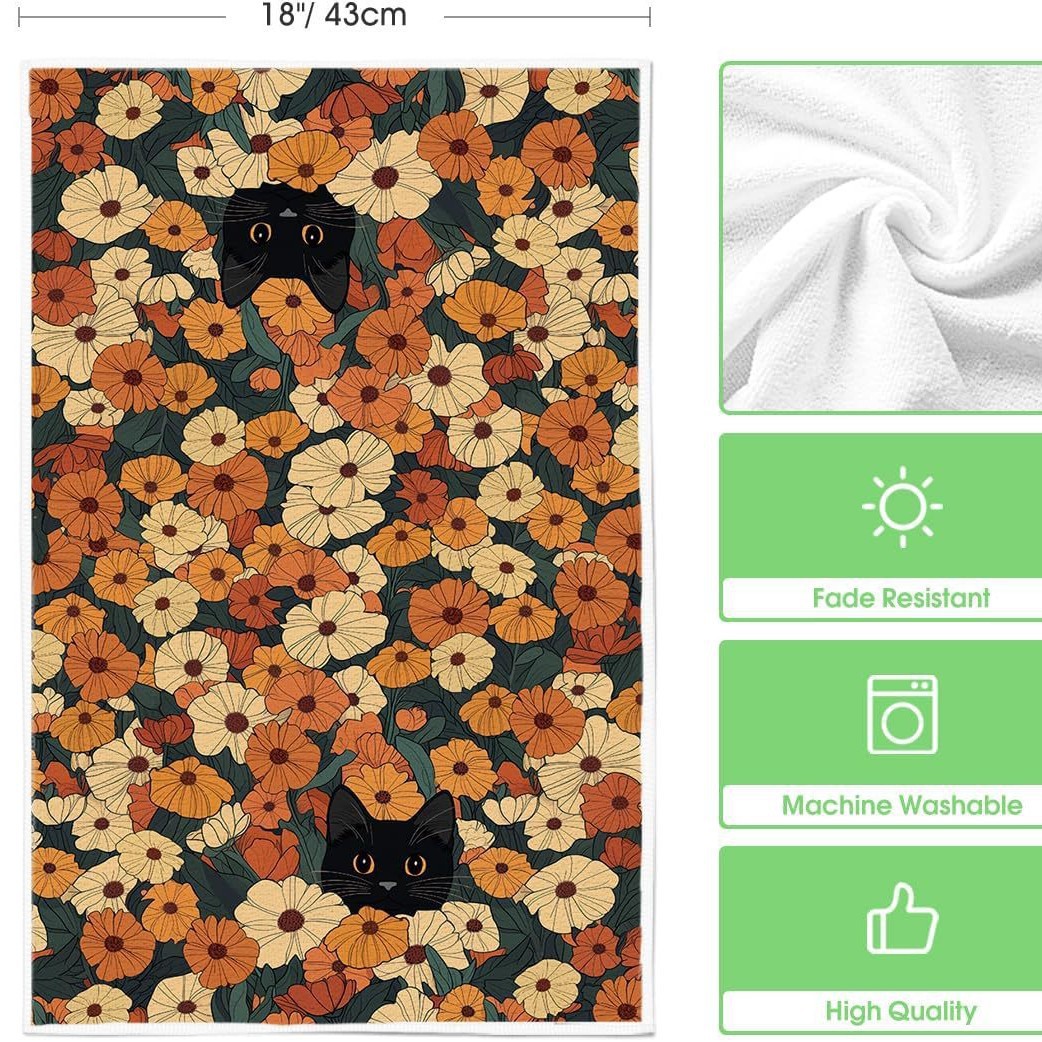The width and height of the screenshot is (1042, 1042).
Task: Select the Machine Washable label
Action: [902, 805]
